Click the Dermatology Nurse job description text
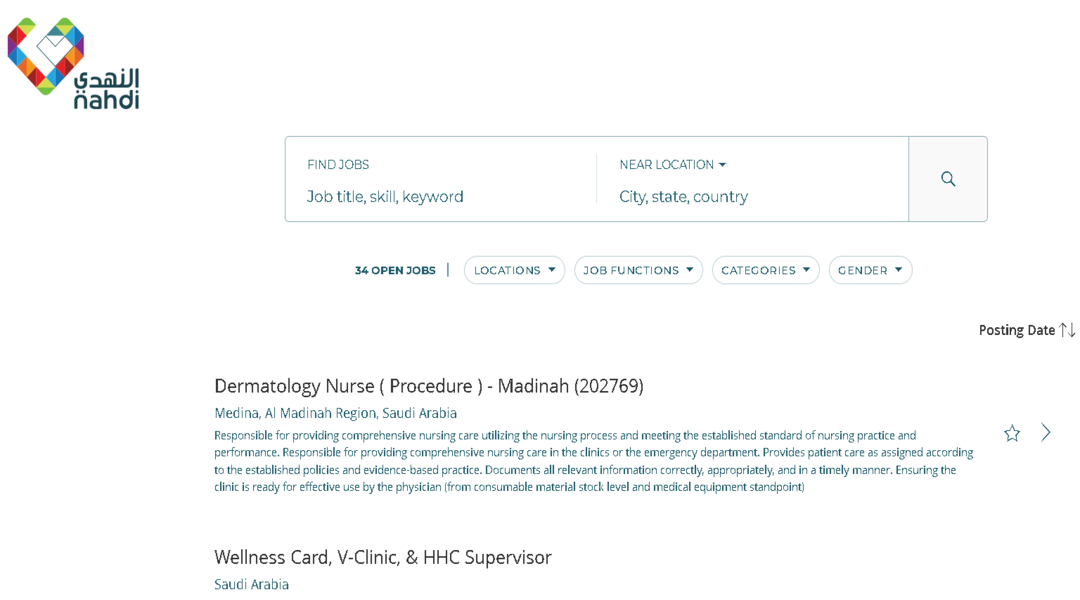The height and width of the screenshot is (600, 1080). click(x=593, y=461)
